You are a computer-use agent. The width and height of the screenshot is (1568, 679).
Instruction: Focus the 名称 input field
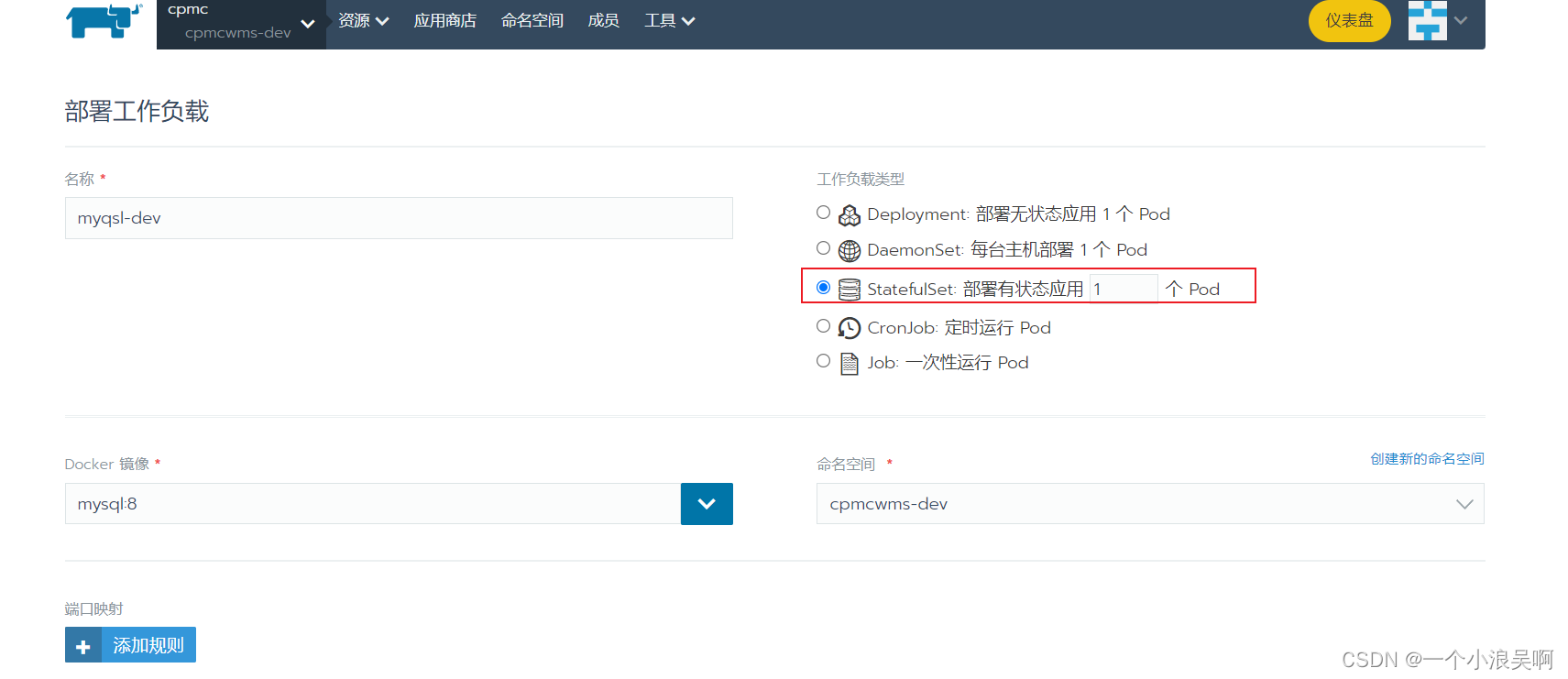399,218
